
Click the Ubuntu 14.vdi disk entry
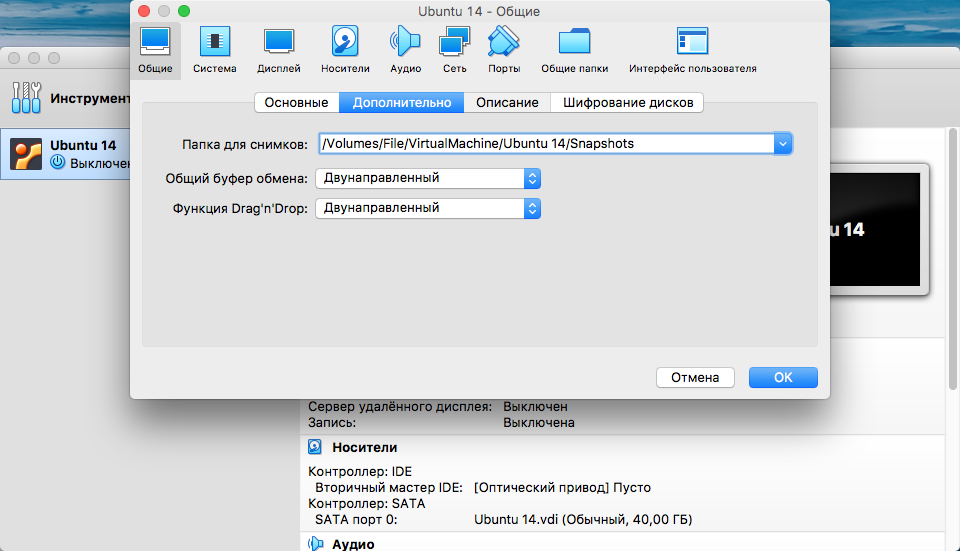coord(583,519)
